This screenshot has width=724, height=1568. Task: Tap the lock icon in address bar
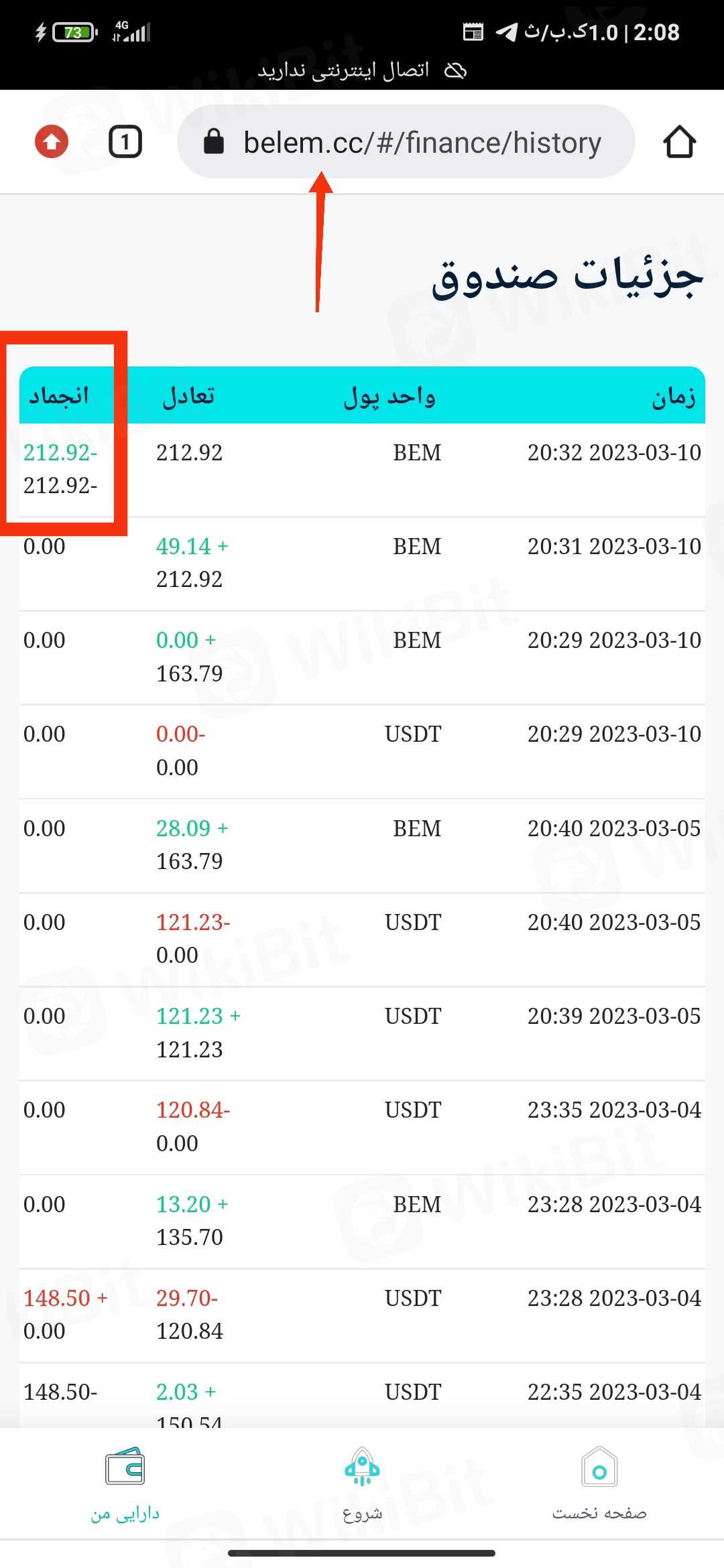[x=213, y=142]
